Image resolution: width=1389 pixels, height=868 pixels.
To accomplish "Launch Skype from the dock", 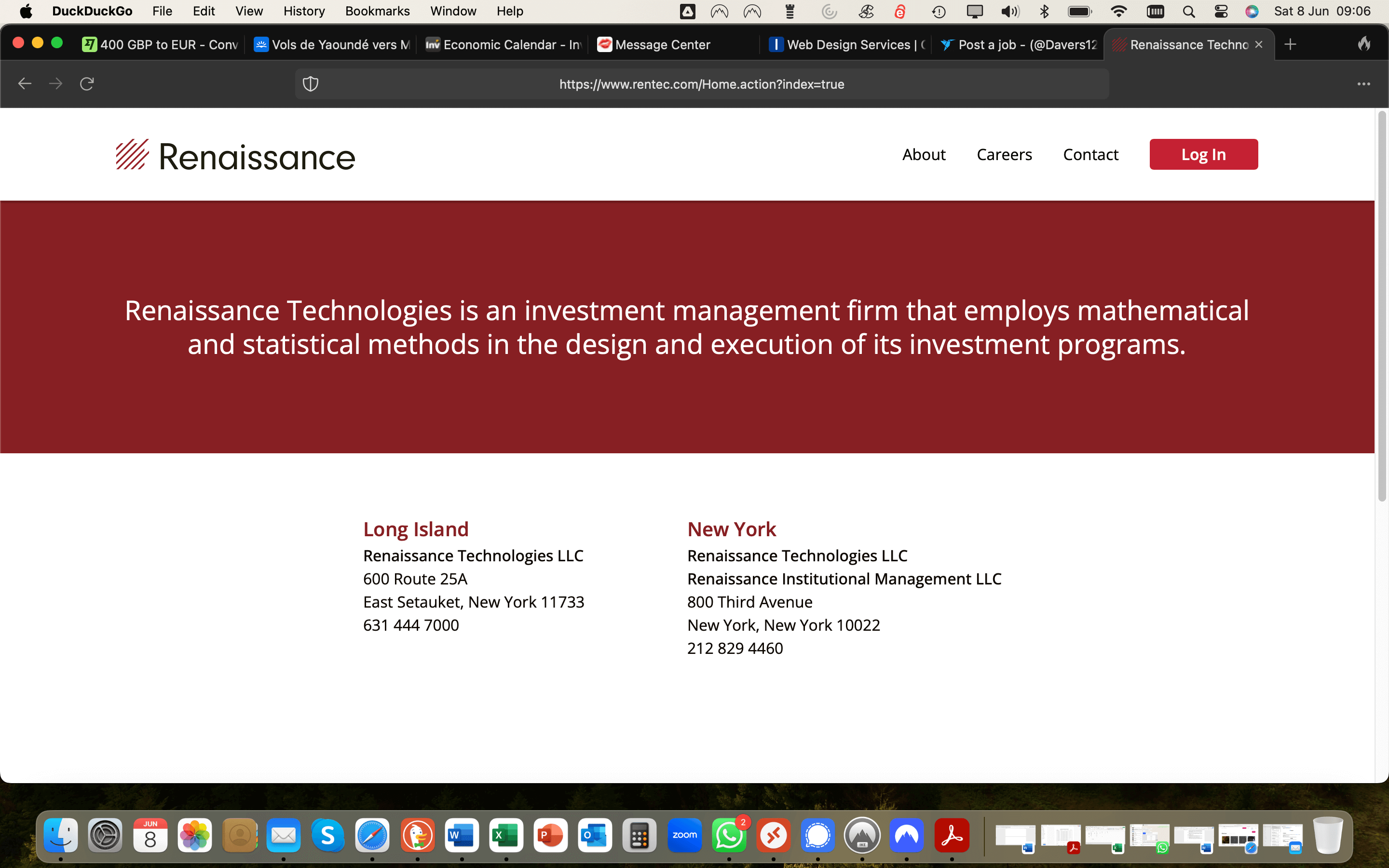I will click(x=328, y=835).
